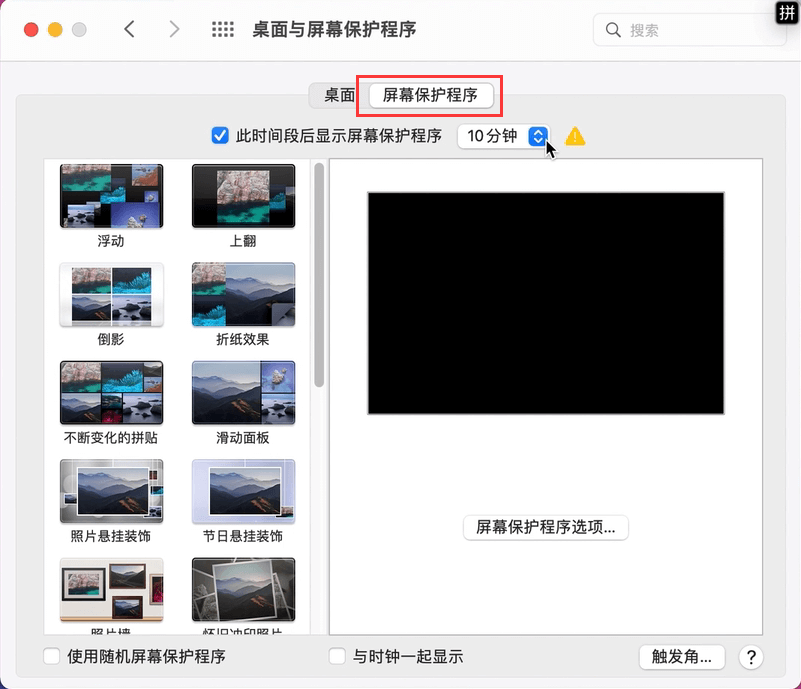Select the 不断变化的拼贴 screensaver icon
801x689 pixels.
tap(111, 392)
